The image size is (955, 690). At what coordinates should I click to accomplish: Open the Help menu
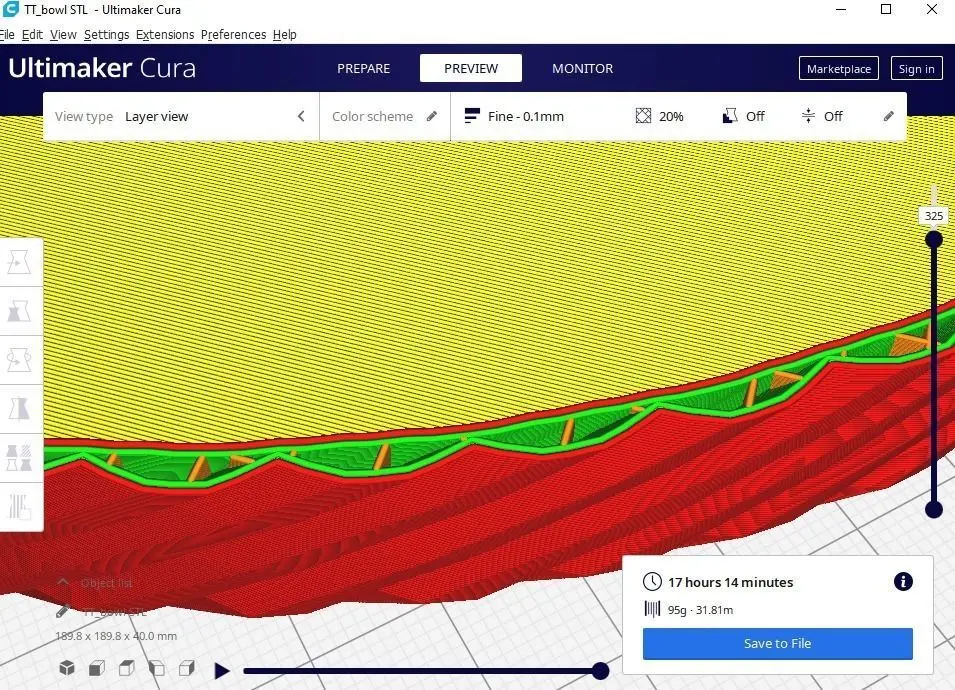coord(284,34)
